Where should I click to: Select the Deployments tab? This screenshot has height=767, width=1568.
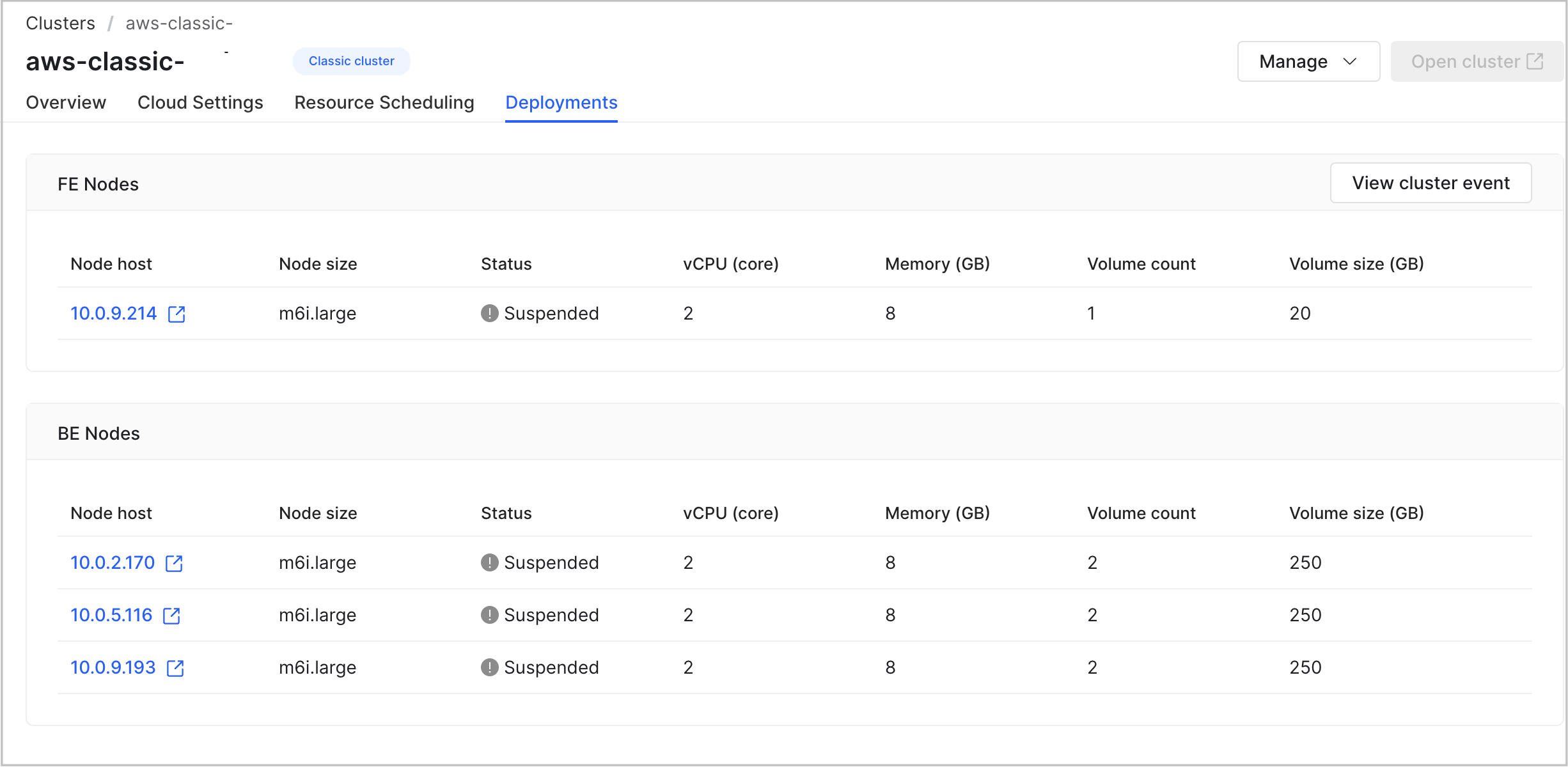coord(561,102)
